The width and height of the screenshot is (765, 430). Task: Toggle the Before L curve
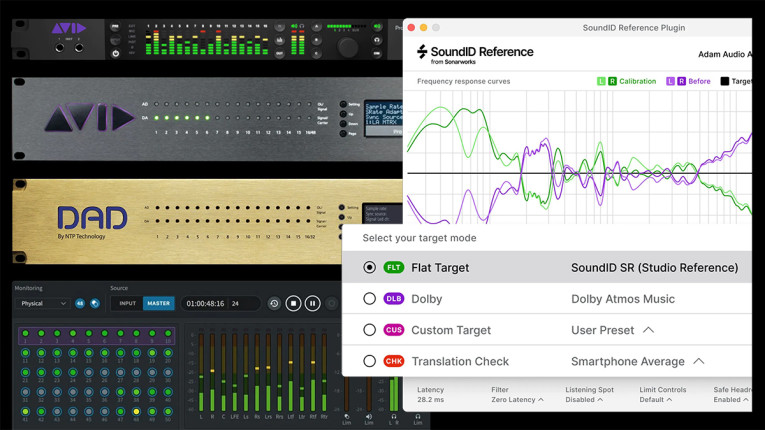(670, 81)
